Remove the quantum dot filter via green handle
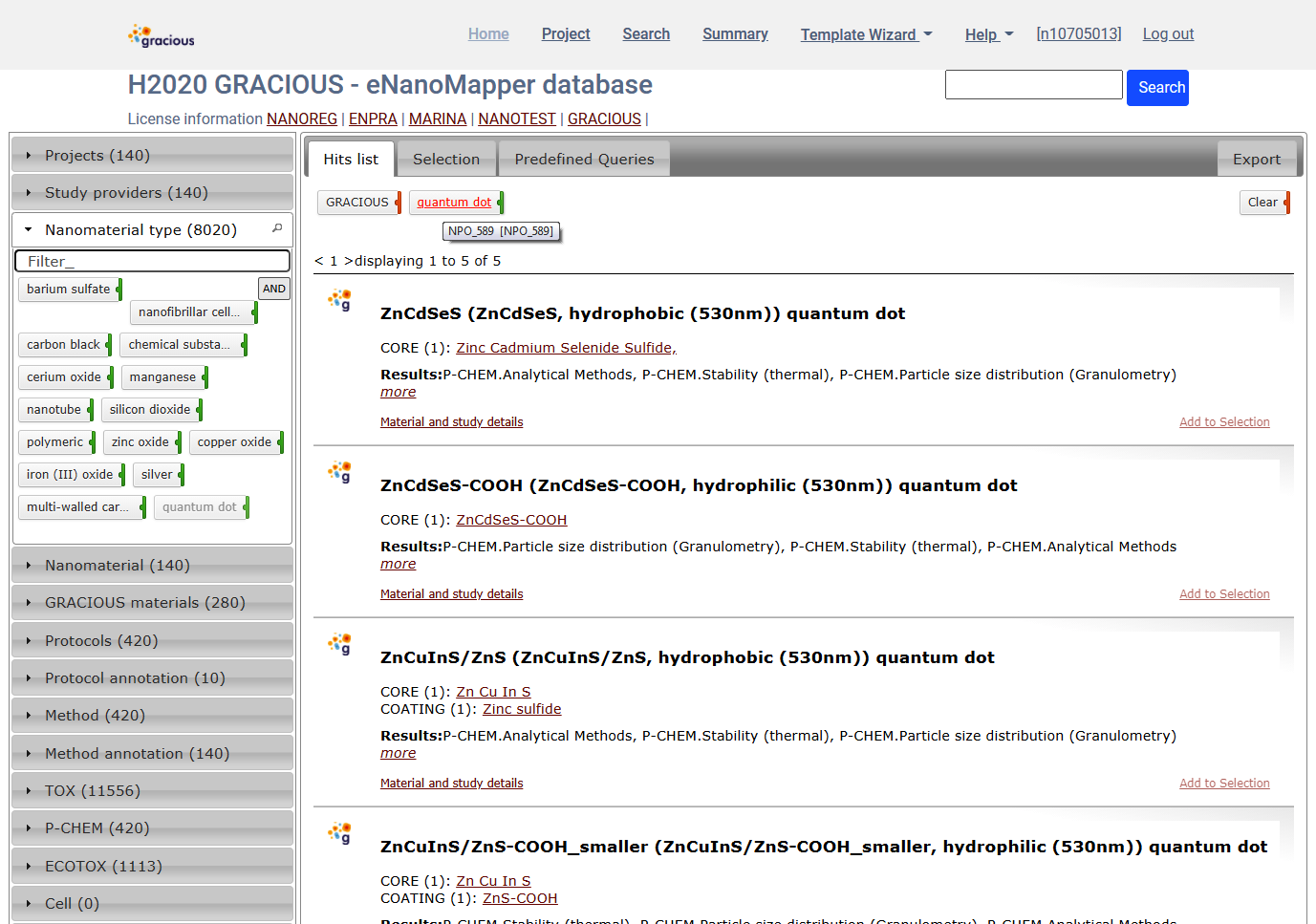Image resolution: width=1316 pixels, height=924 pixels. tap(501, 203)
